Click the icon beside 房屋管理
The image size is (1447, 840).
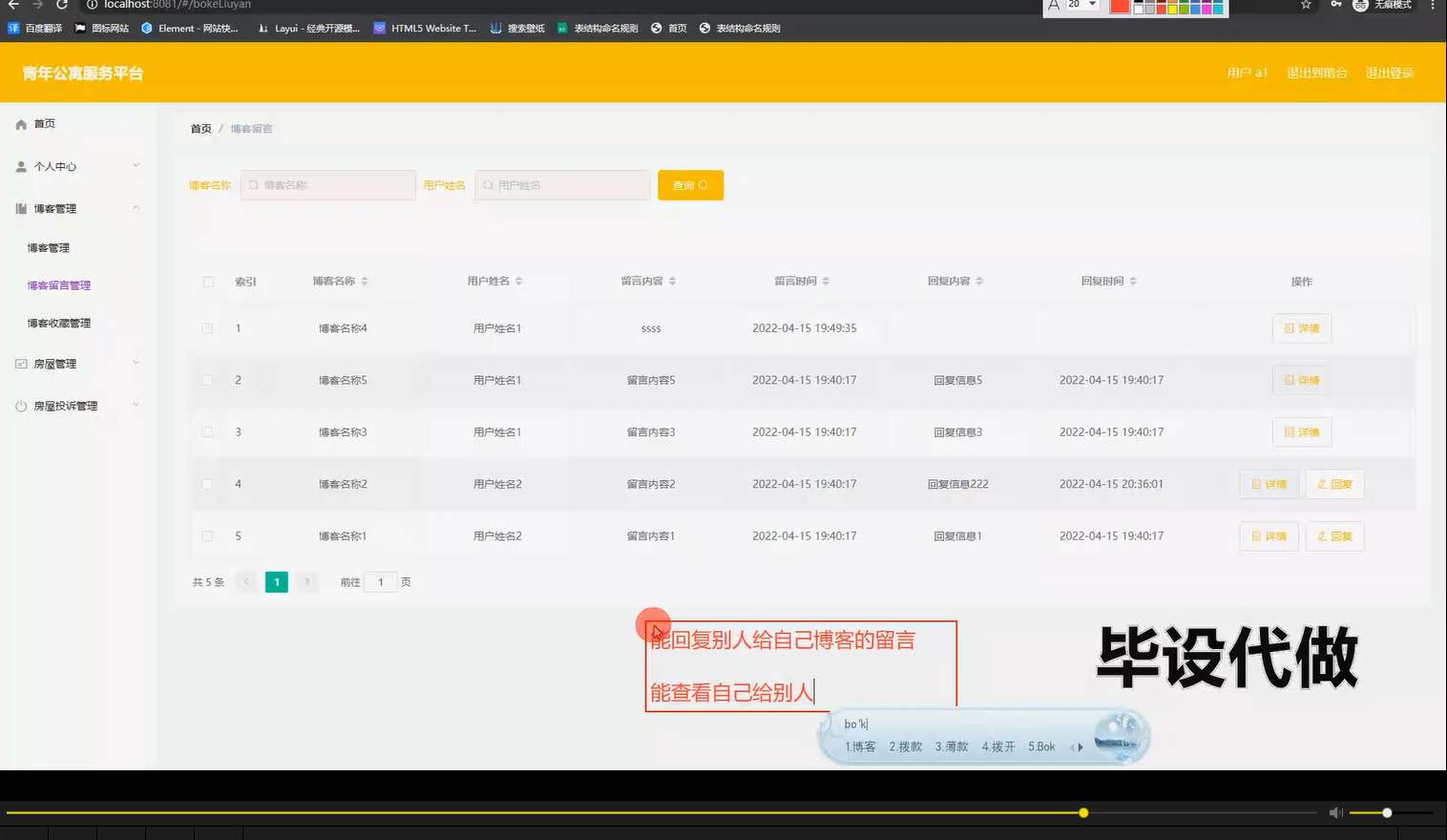coord(21,364)
